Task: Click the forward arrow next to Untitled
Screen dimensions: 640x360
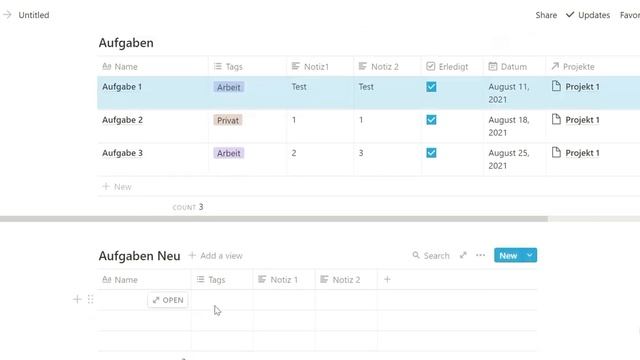Action: point(7,15)
